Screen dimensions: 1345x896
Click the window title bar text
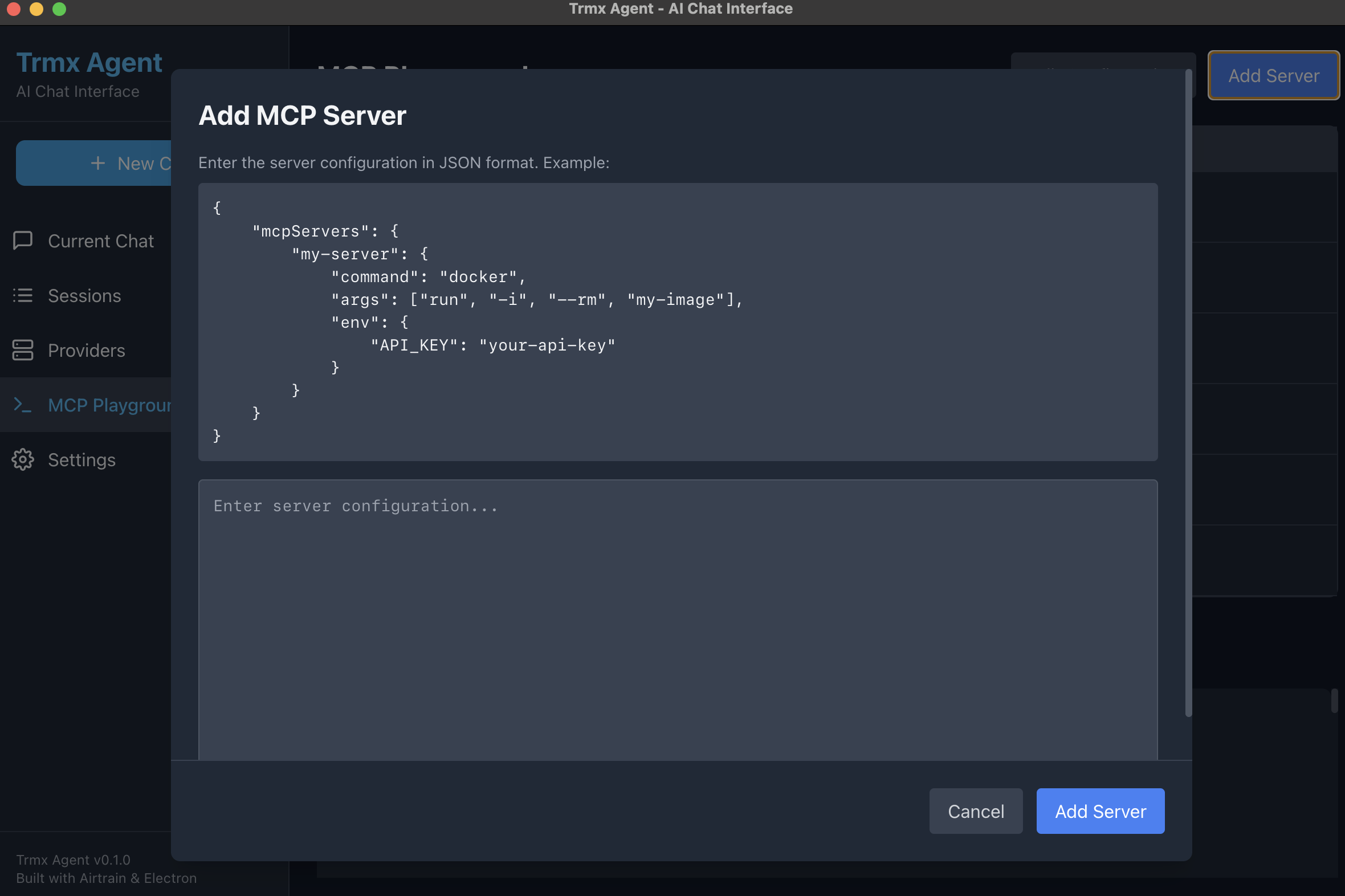pos(680,9)
